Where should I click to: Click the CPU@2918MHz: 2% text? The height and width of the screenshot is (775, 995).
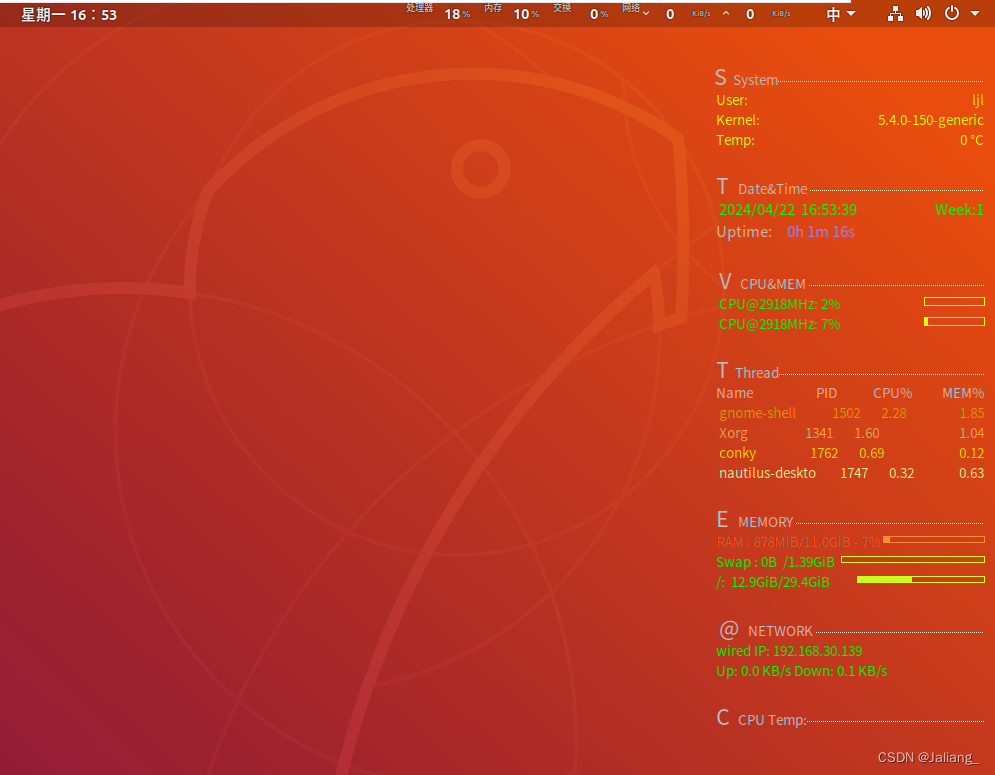pos(779,304)
